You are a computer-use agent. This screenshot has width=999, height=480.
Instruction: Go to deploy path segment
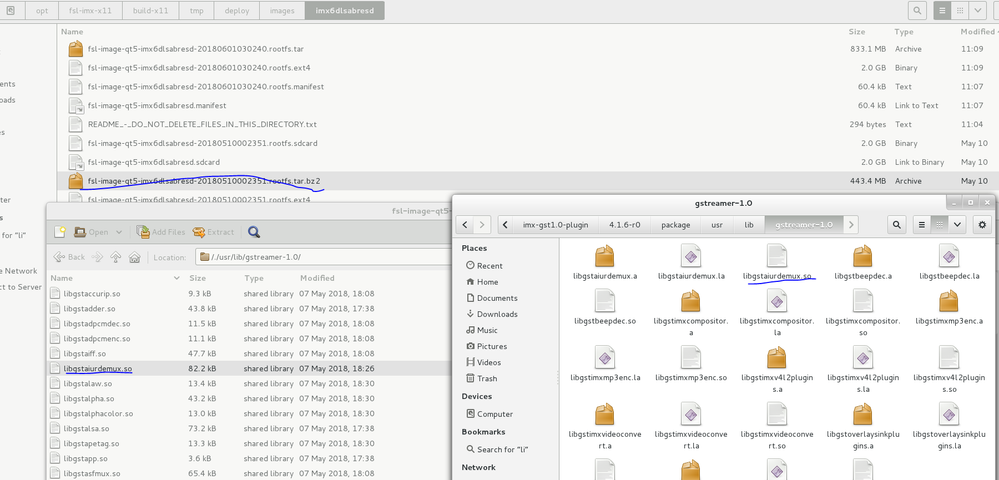tap(236, 11)
